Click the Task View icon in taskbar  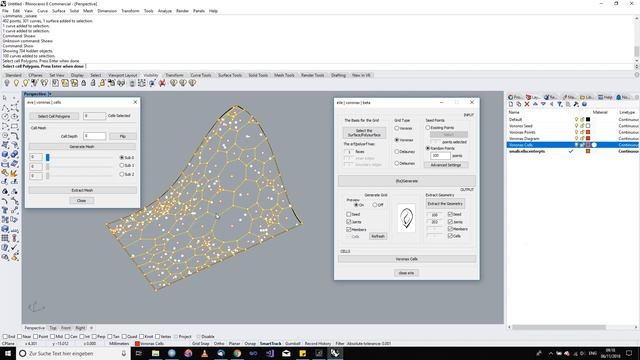(139, 353)
